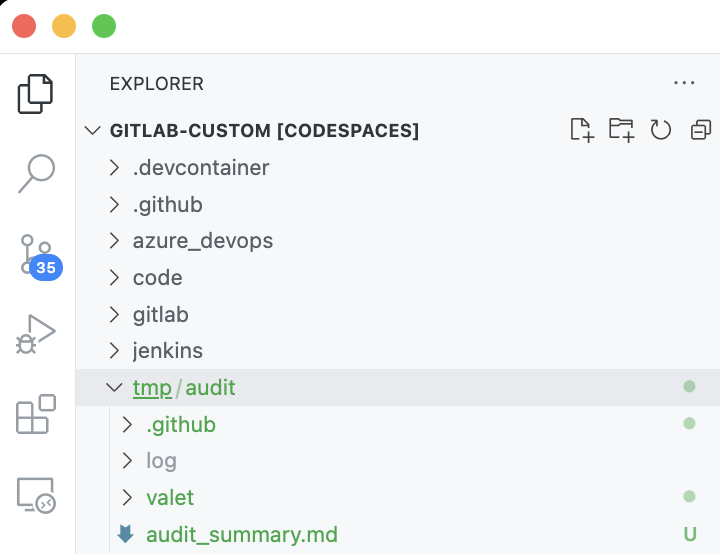Open the Explorer view icon
Viewport: 720px width, 554px height.
pos(35,94)
